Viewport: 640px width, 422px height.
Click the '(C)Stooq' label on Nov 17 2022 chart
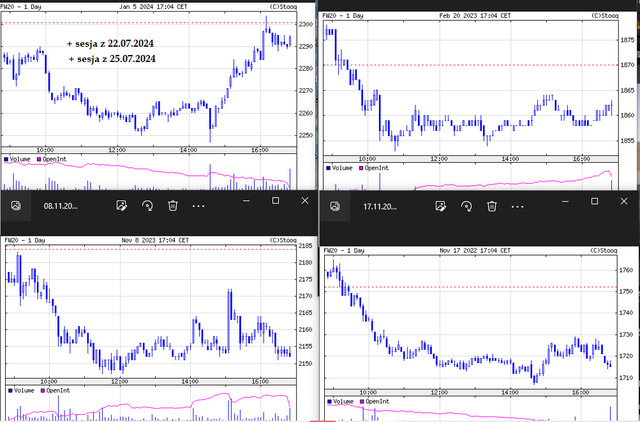point(604,250)
